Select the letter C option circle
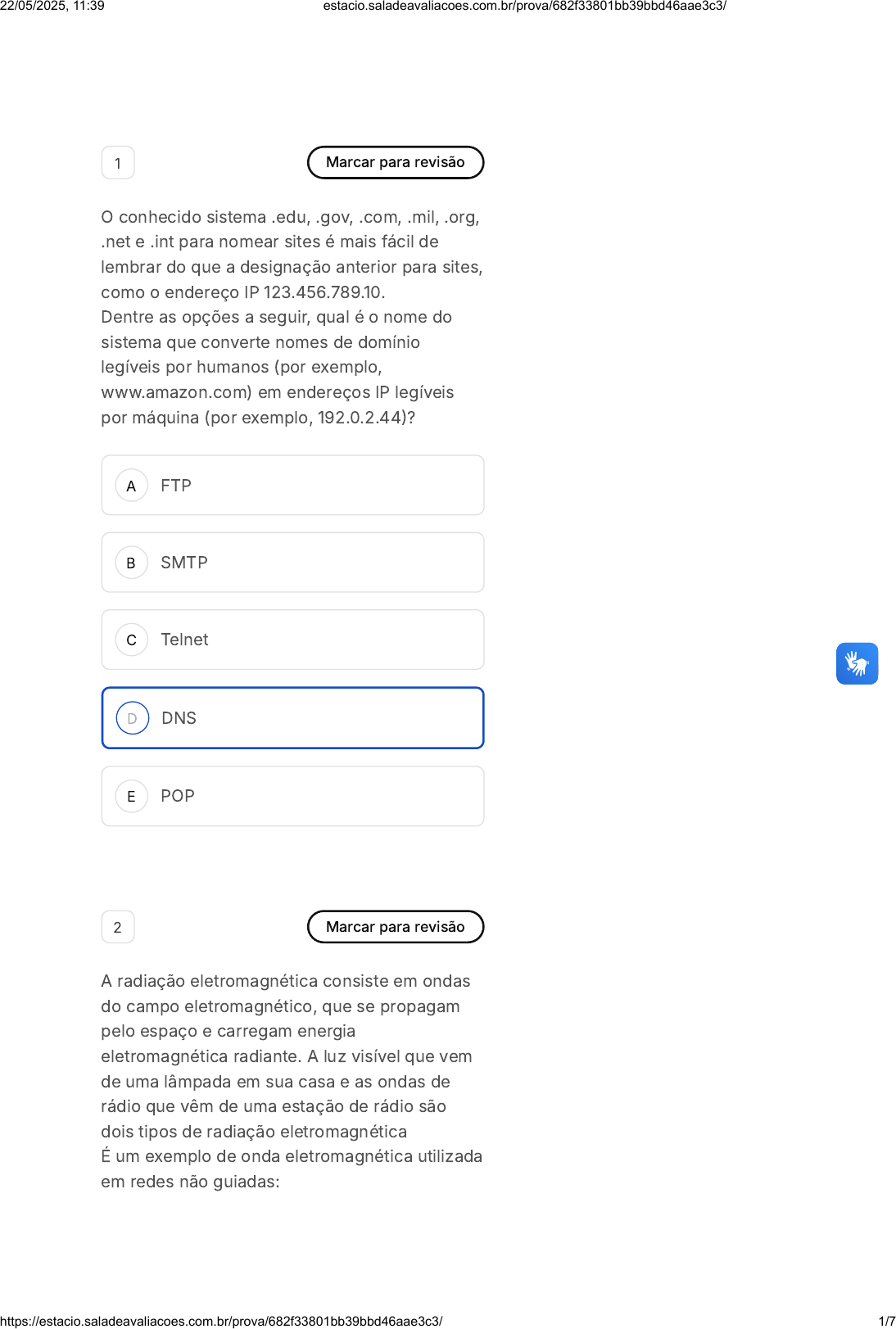896x1329 pixels. tap(131, 640)
